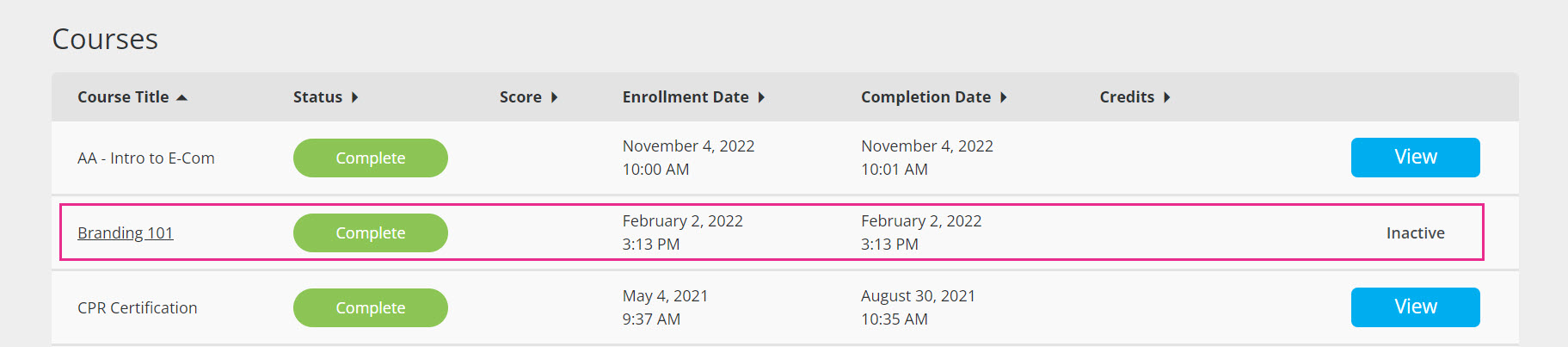Sort by the Course Title ascending arrow

[x=181, y=97]
